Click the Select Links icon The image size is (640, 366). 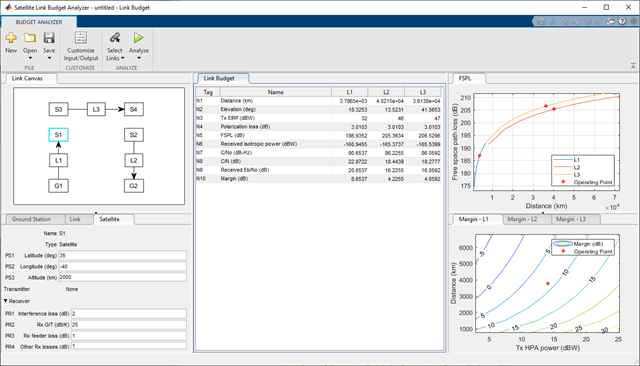coord(115,38)
